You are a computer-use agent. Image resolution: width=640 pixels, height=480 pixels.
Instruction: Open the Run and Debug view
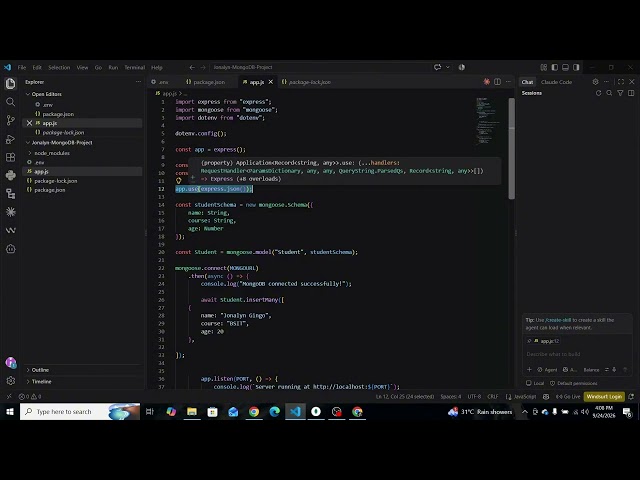coord(11,139)
